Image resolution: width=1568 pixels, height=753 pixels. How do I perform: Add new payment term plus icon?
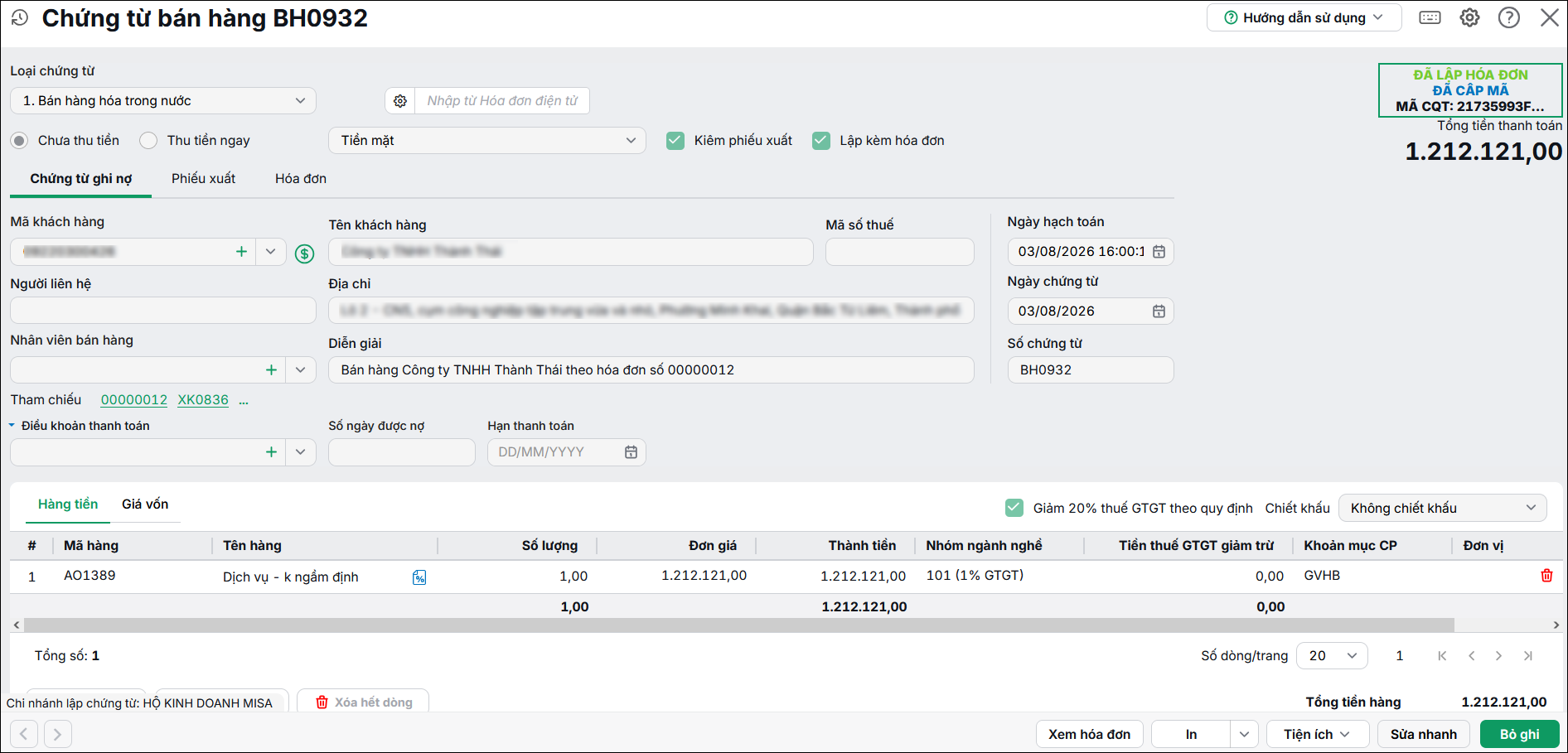point(271,452)
